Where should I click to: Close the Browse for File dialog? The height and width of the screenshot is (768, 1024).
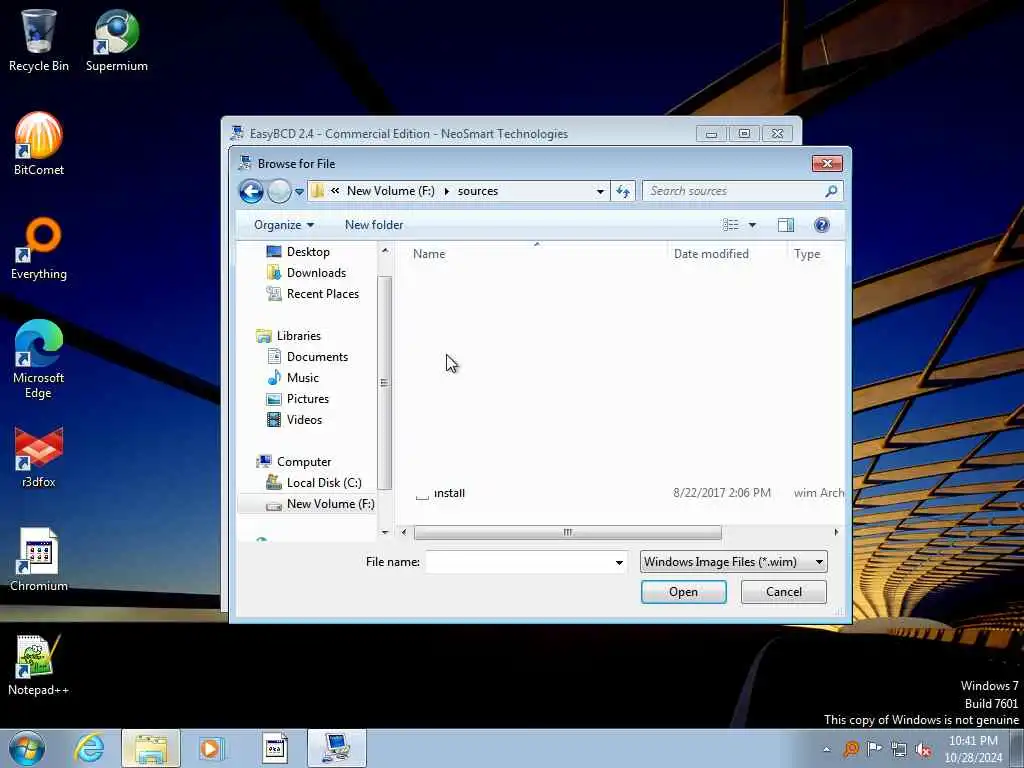[x=827, y=163]
